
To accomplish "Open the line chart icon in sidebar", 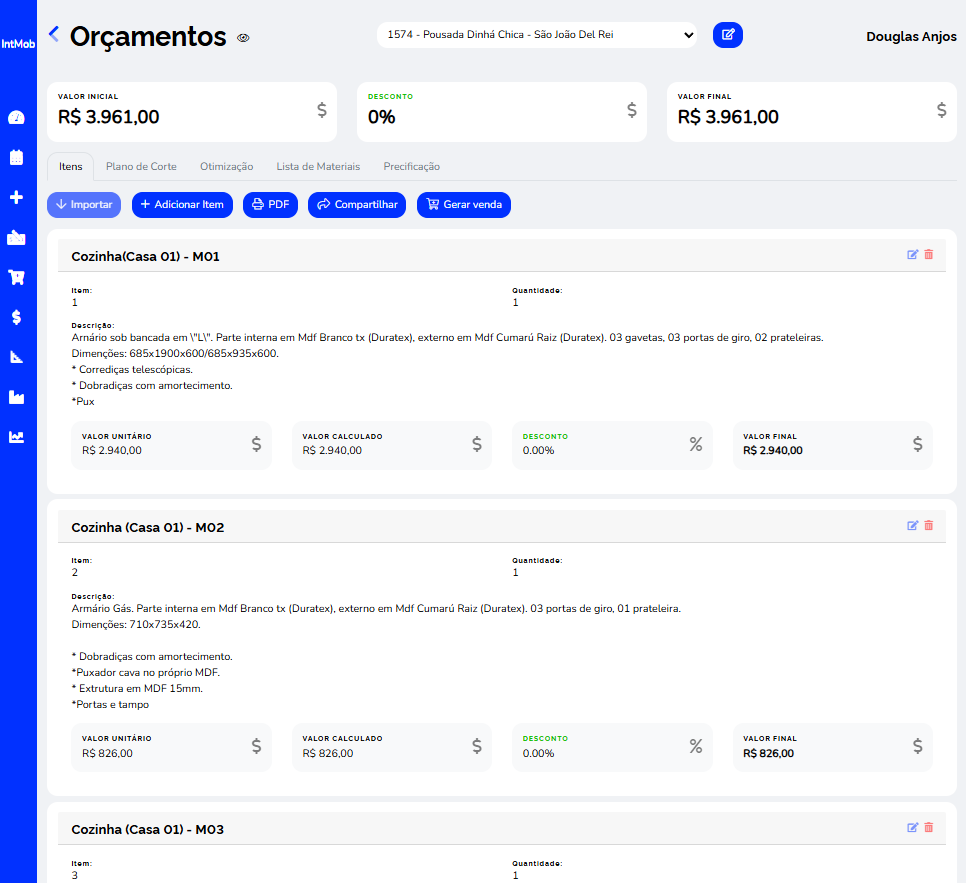I will point(16,437).
